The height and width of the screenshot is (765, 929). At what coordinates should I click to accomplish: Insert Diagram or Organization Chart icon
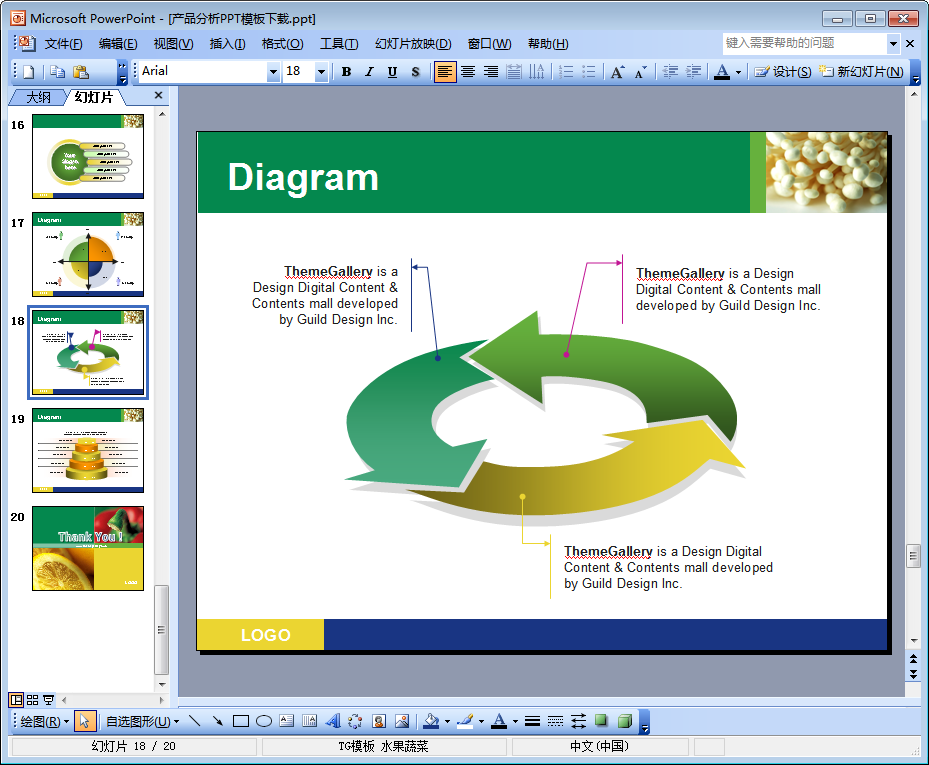click(355, 721)
